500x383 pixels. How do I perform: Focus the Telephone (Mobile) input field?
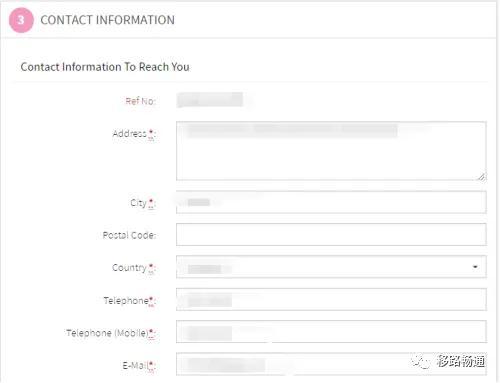click(x=331, y=331)
